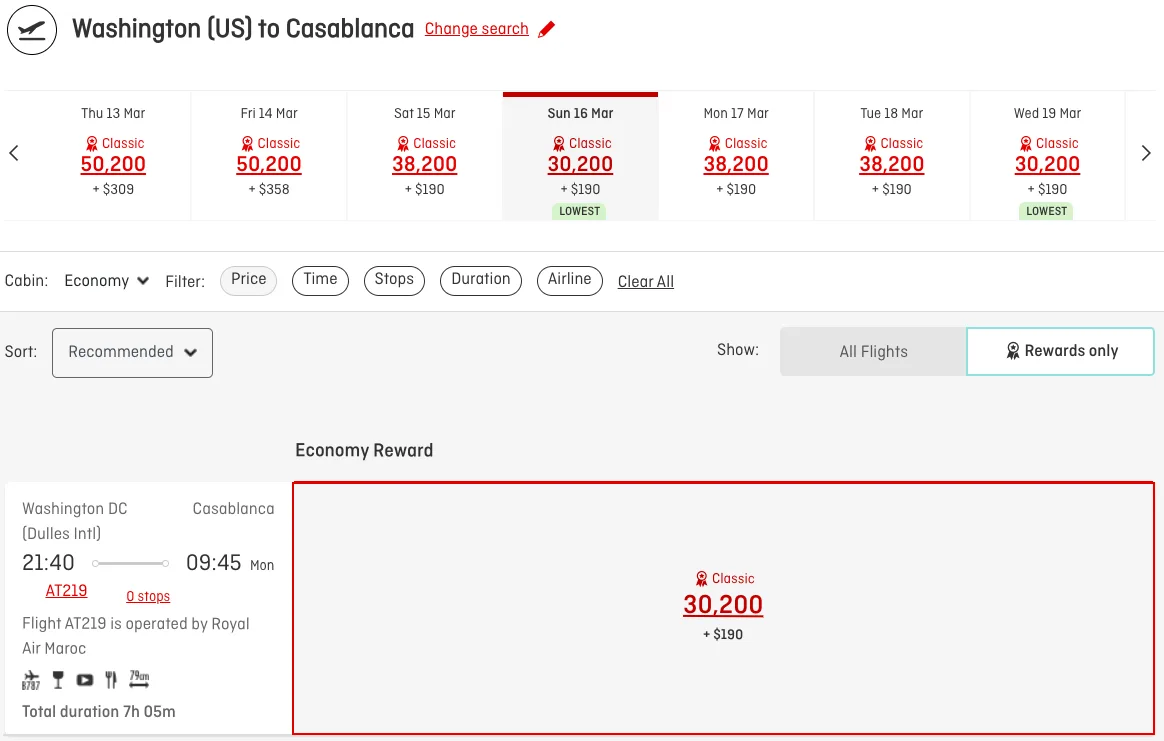
Task: Click the 38,200 points under Sat 15 Mar
Action: (x=425, y=164)
